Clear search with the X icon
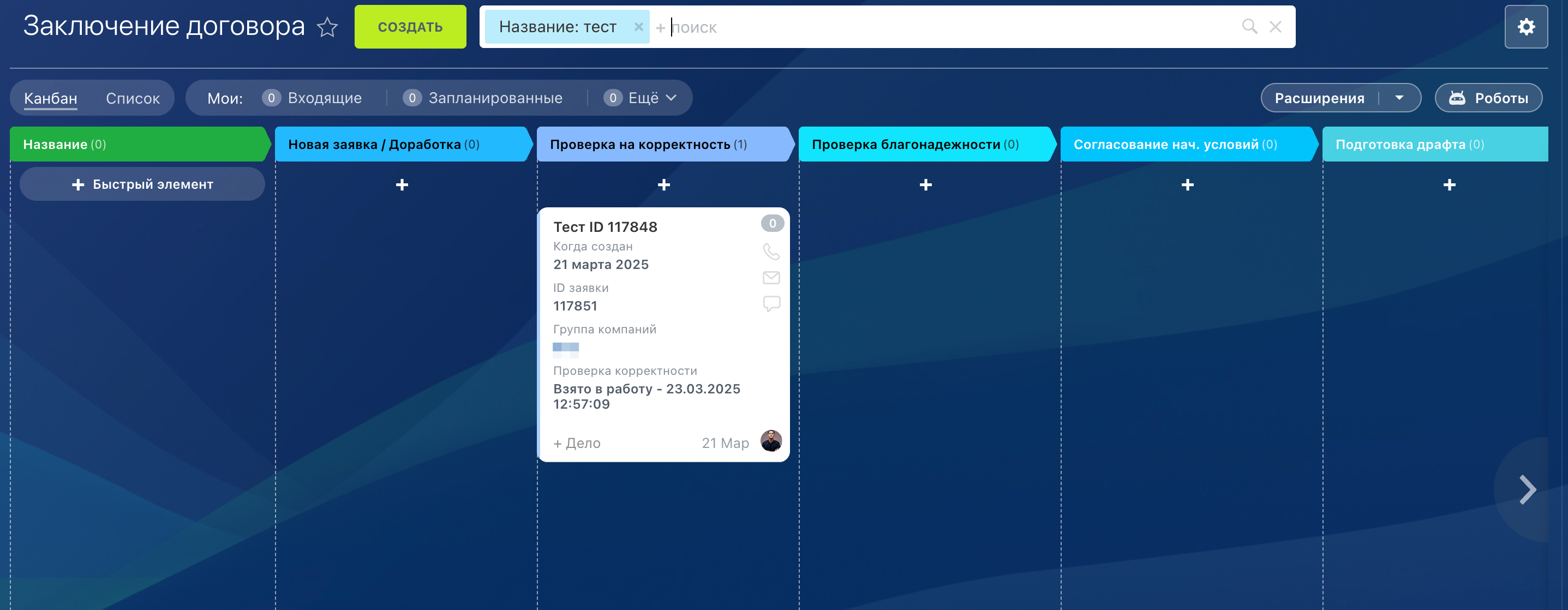 (1275, 27)
